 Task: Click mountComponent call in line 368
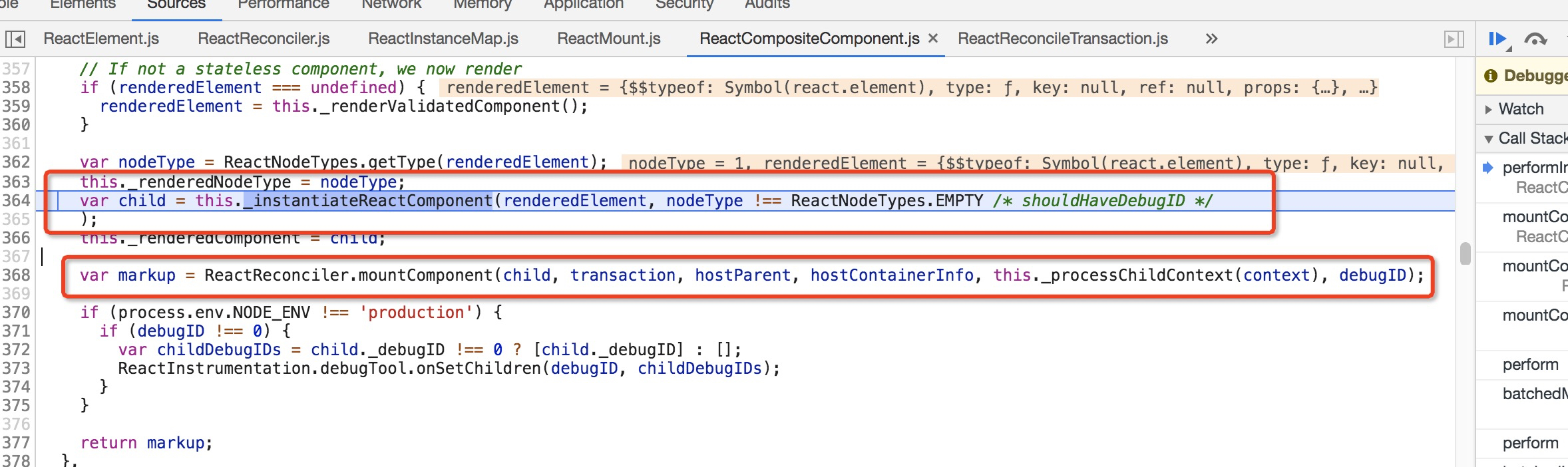point(426,275)
